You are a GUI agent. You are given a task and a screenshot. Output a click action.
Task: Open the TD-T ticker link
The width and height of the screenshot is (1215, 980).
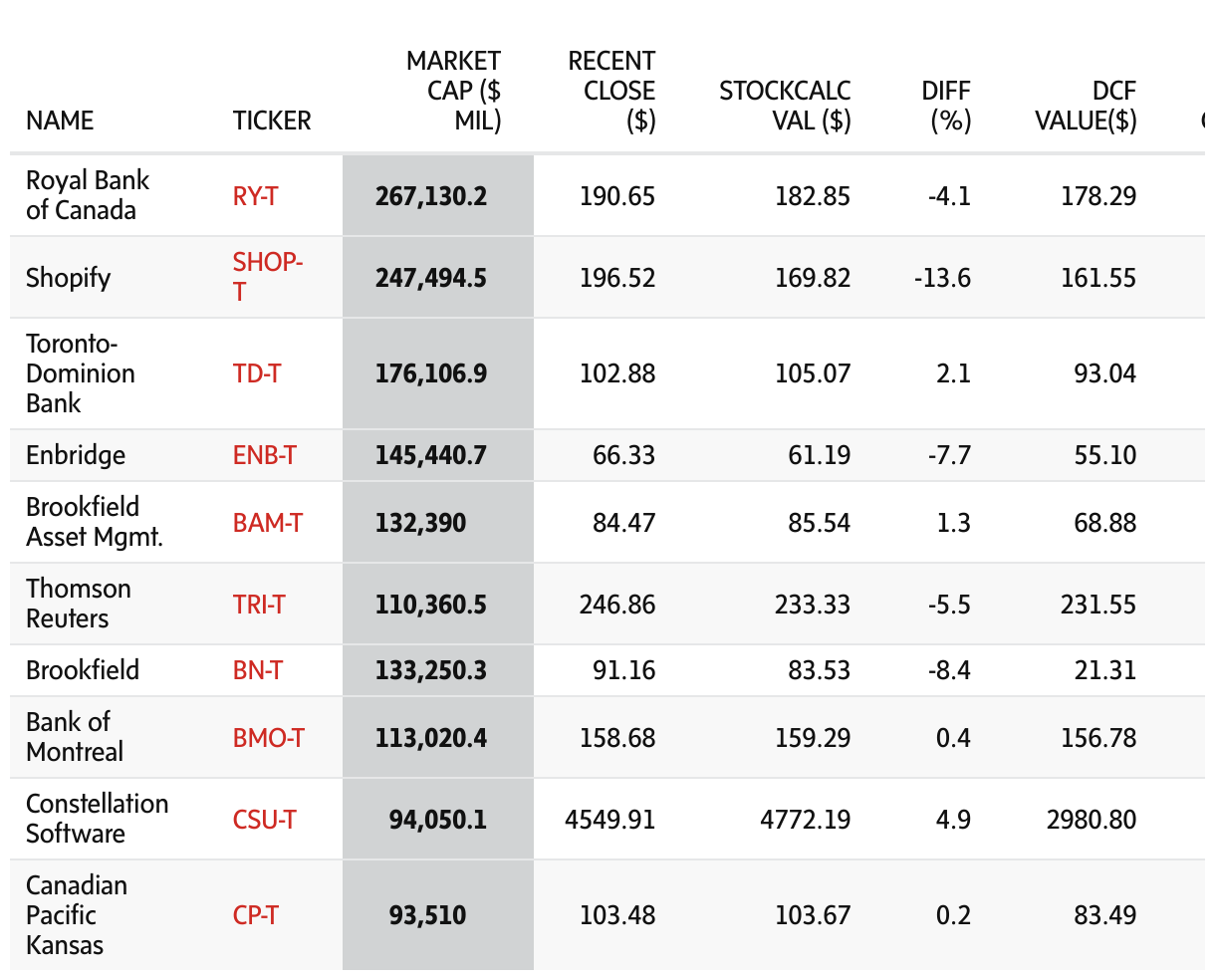[x=257, y=373]
